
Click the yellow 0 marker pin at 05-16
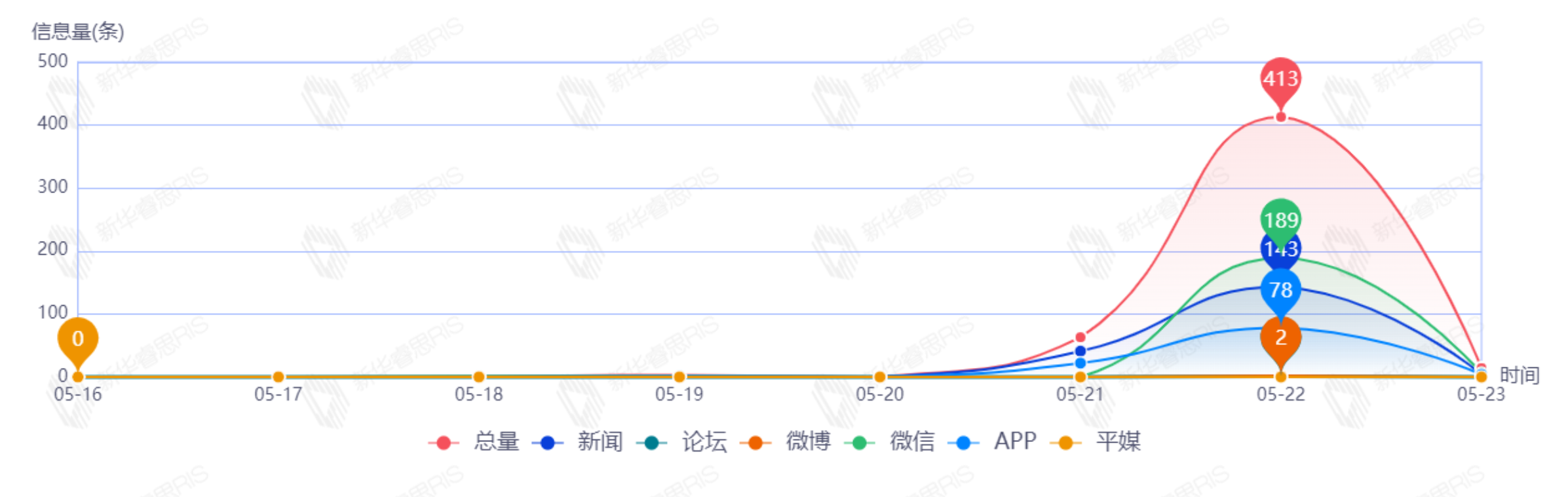pyautogui.click(x=78, y=339)
